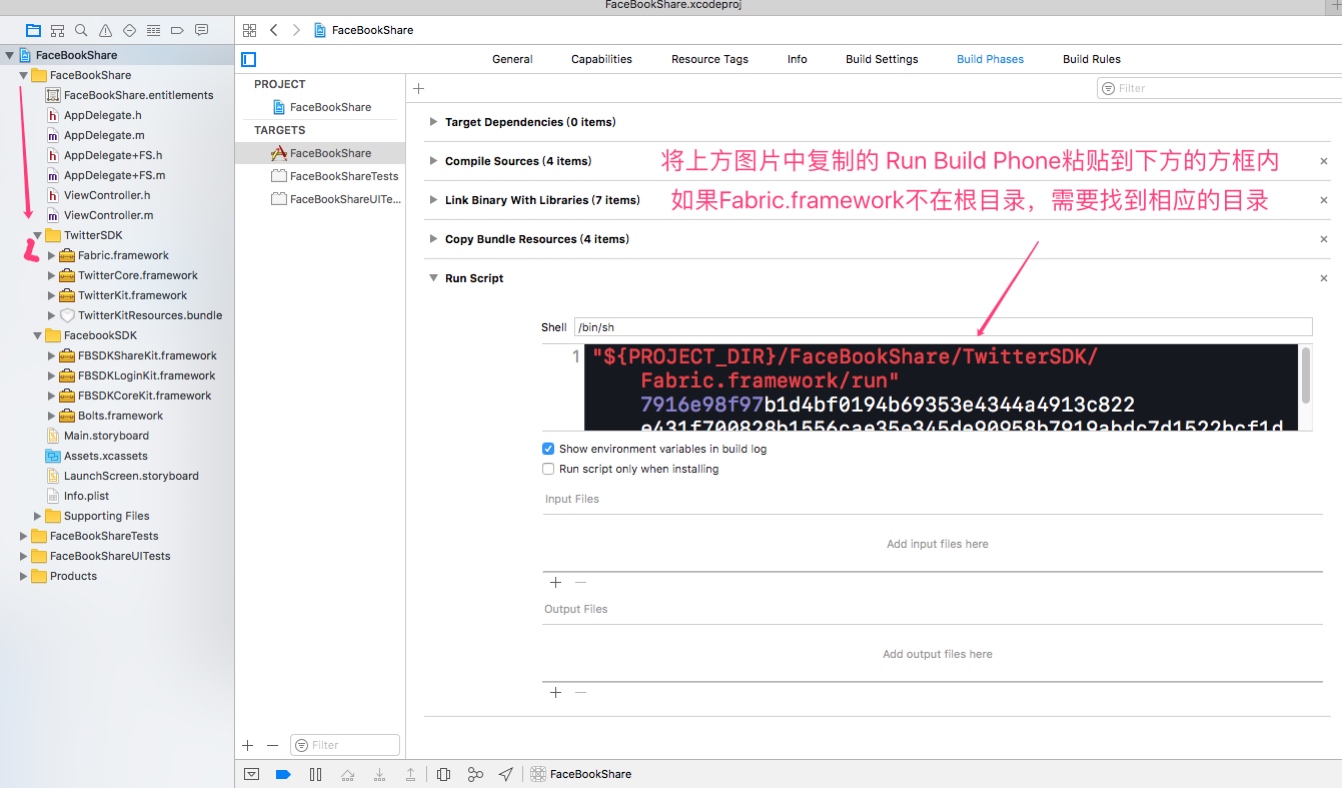1342x788 pixels.
Task: Click the related items grid icon
Action: click(249, 30)
